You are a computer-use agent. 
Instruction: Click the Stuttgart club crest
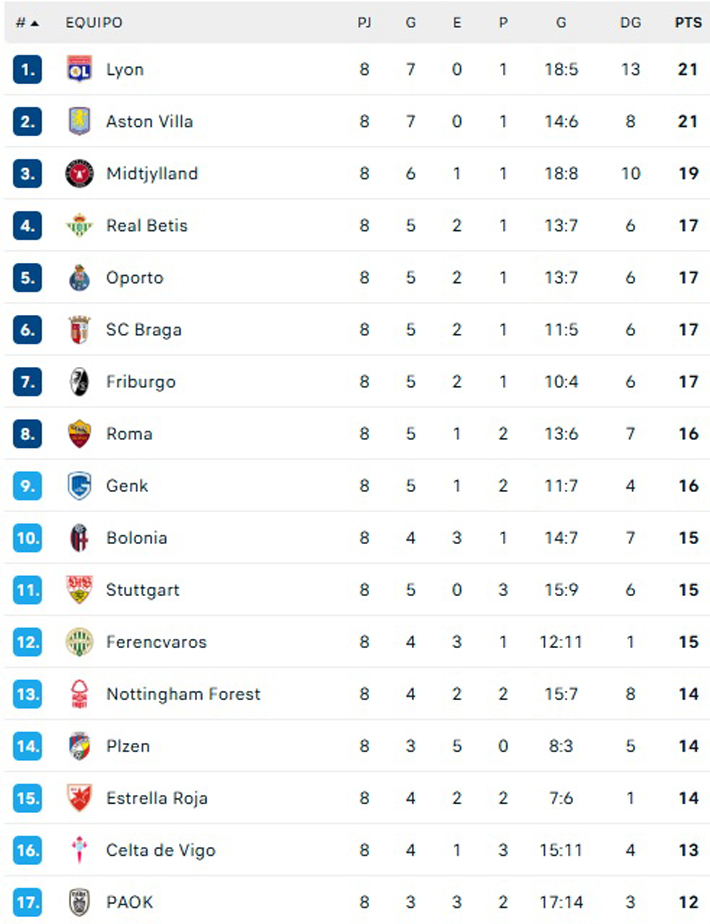[79, 589]
